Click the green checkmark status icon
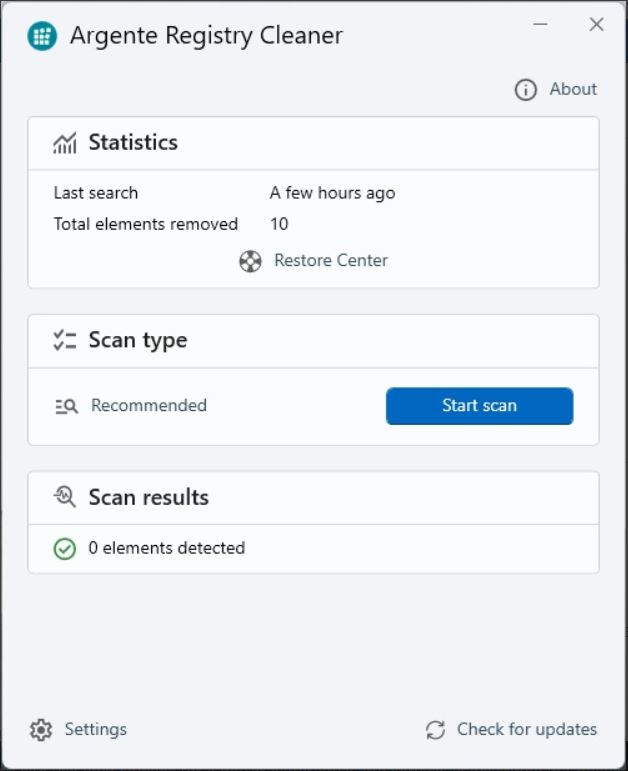The image size is (628, 771). (64, 549)
